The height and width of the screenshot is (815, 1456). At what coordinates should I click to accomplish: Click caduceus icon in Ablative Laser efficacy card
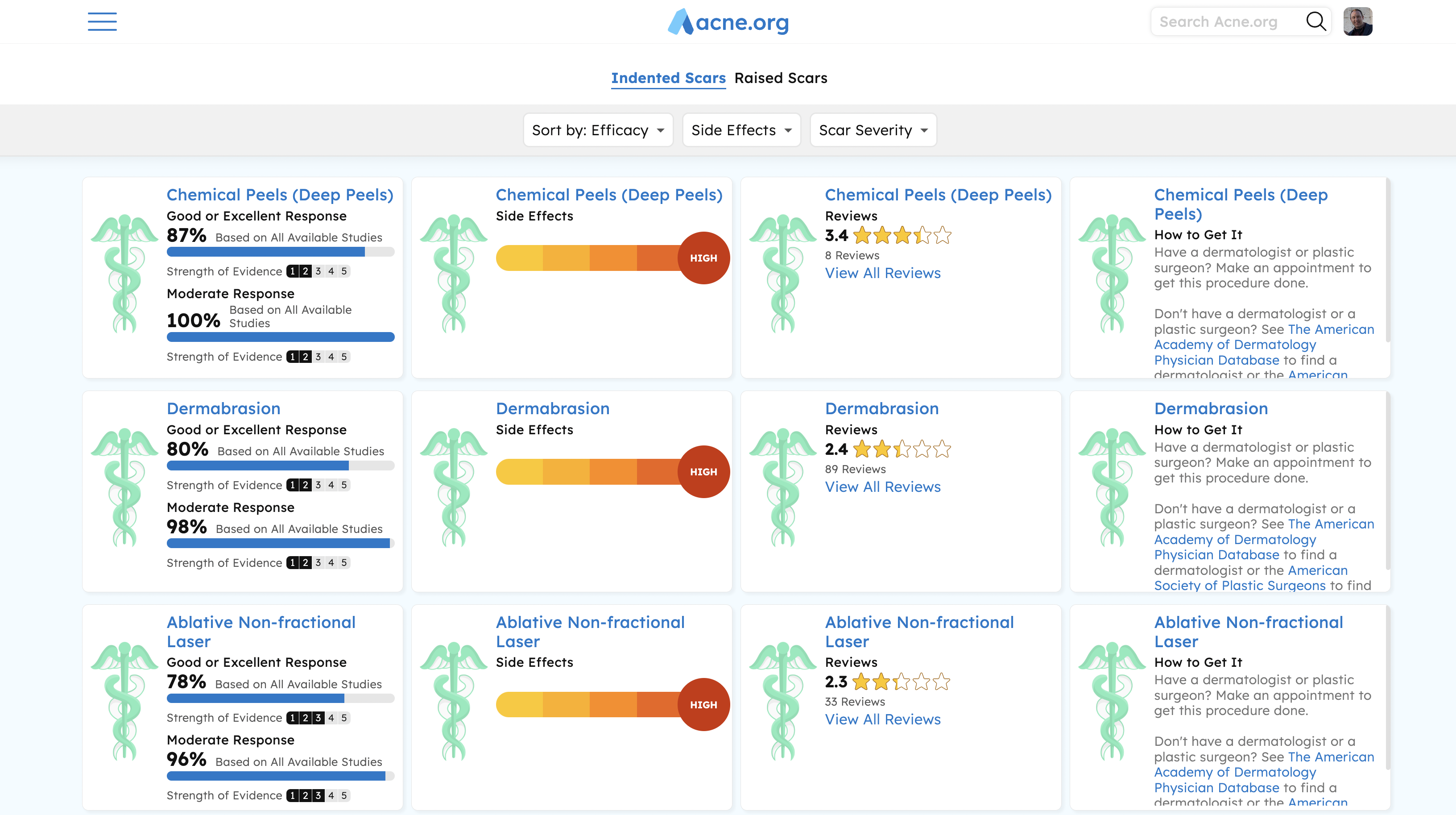point(124,701)
